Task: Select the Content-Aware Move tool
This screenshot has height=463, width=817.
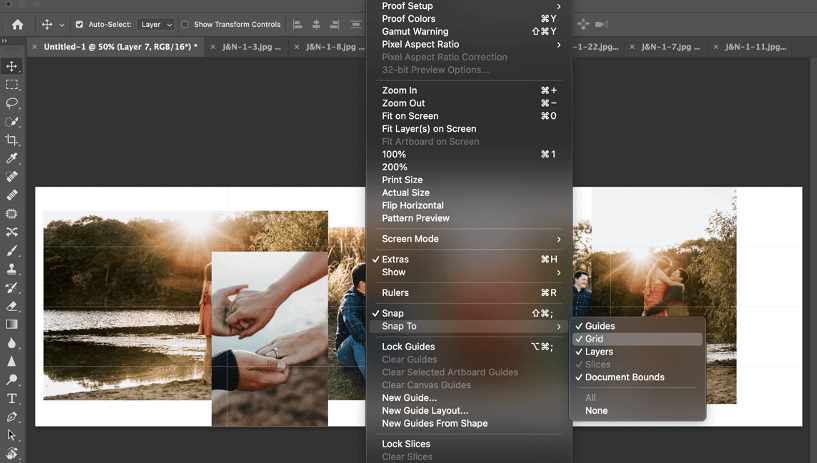Action: pyautogui.click(x=11, y=232)
